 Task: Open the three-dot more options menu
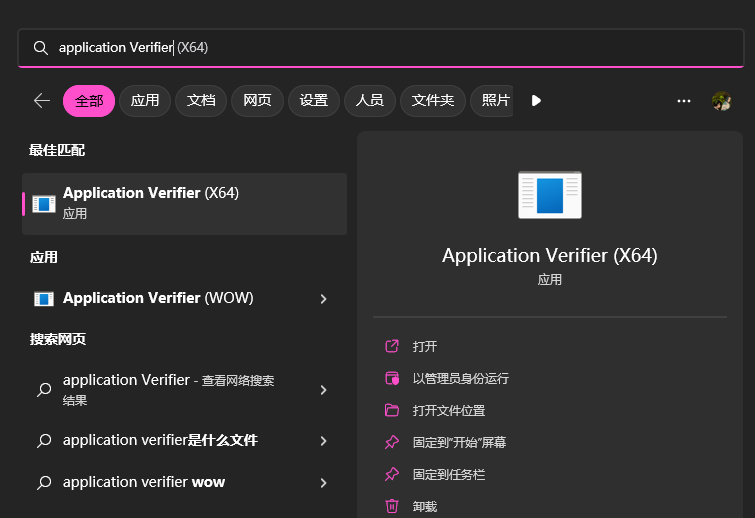[x=684, y=101]
